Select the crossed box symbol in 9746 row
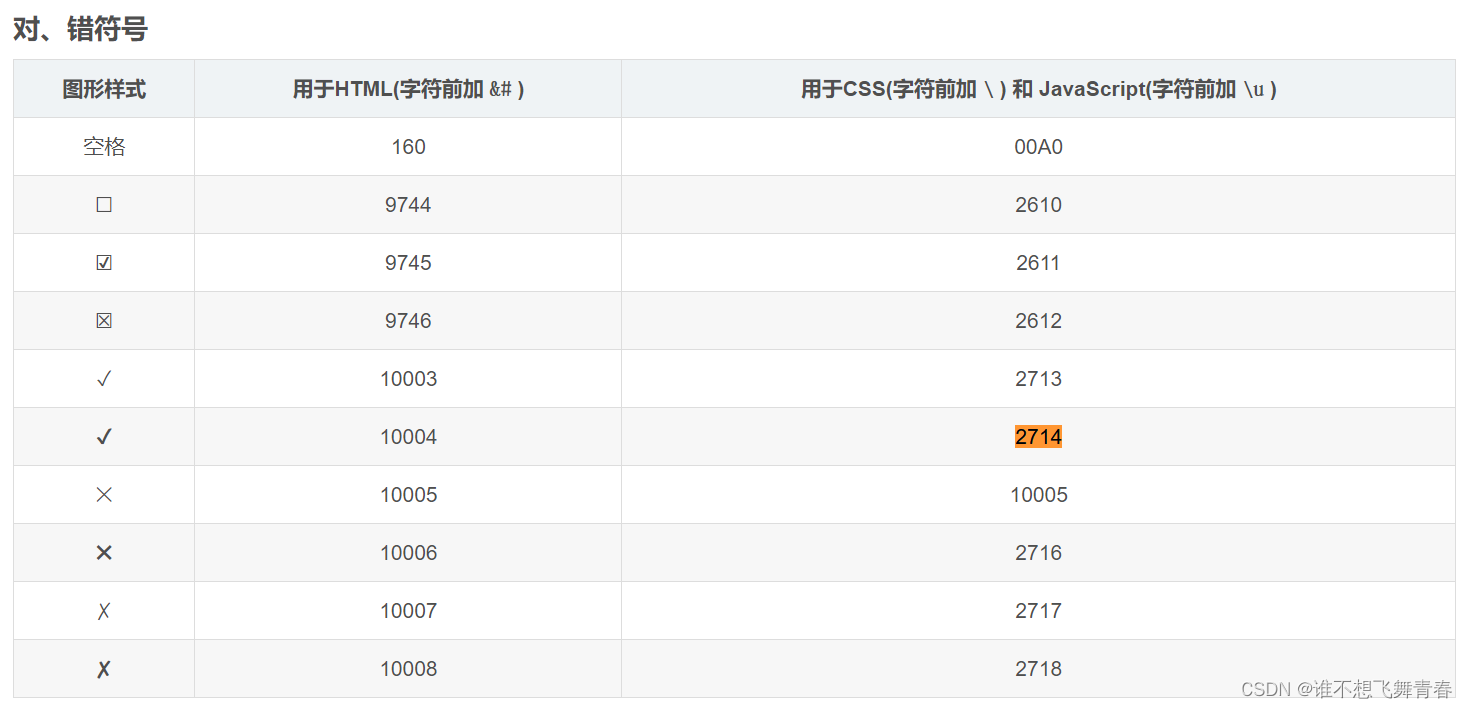Viewport: 1468px width, 708px height. pos(104,321)
